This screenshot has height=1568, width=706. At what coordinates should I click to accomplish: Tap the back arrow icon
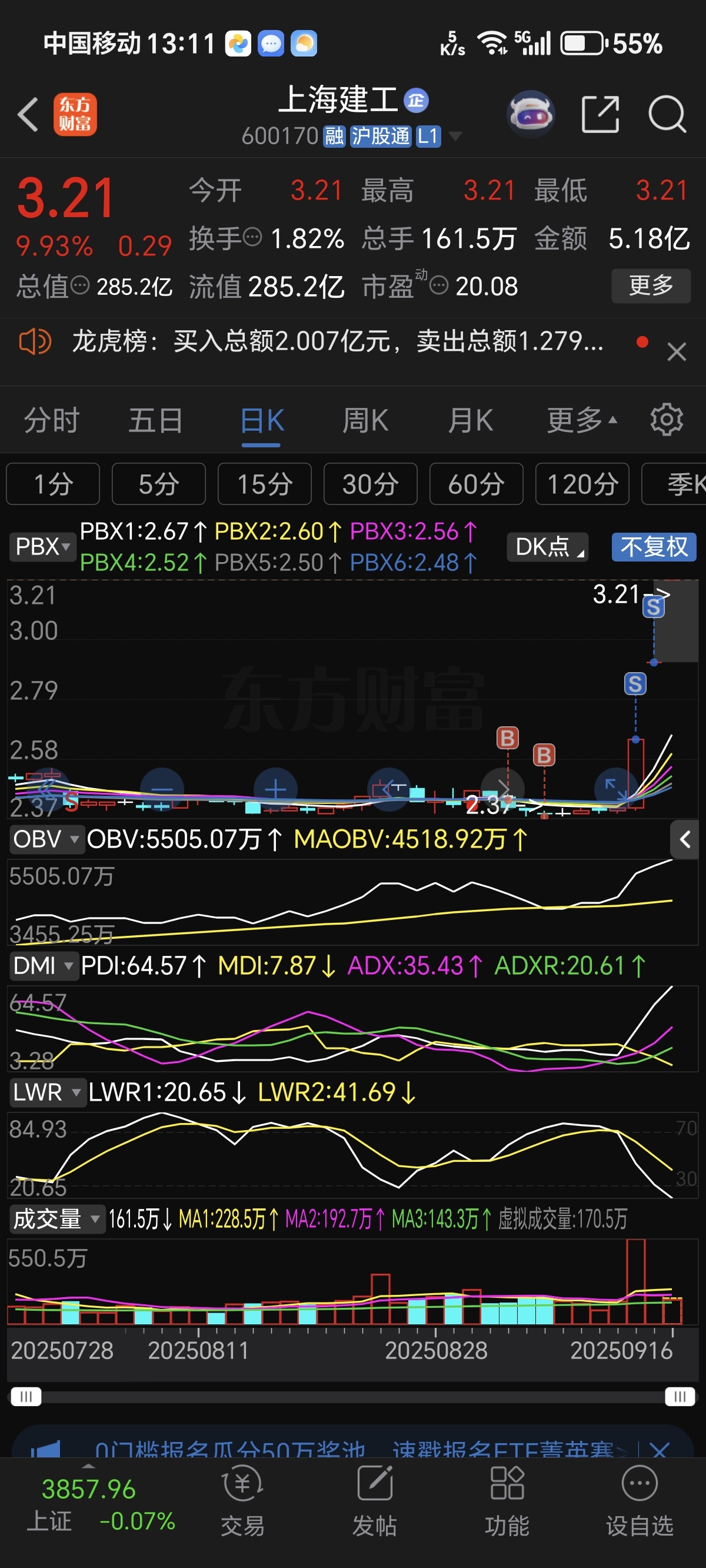[28, 114]
